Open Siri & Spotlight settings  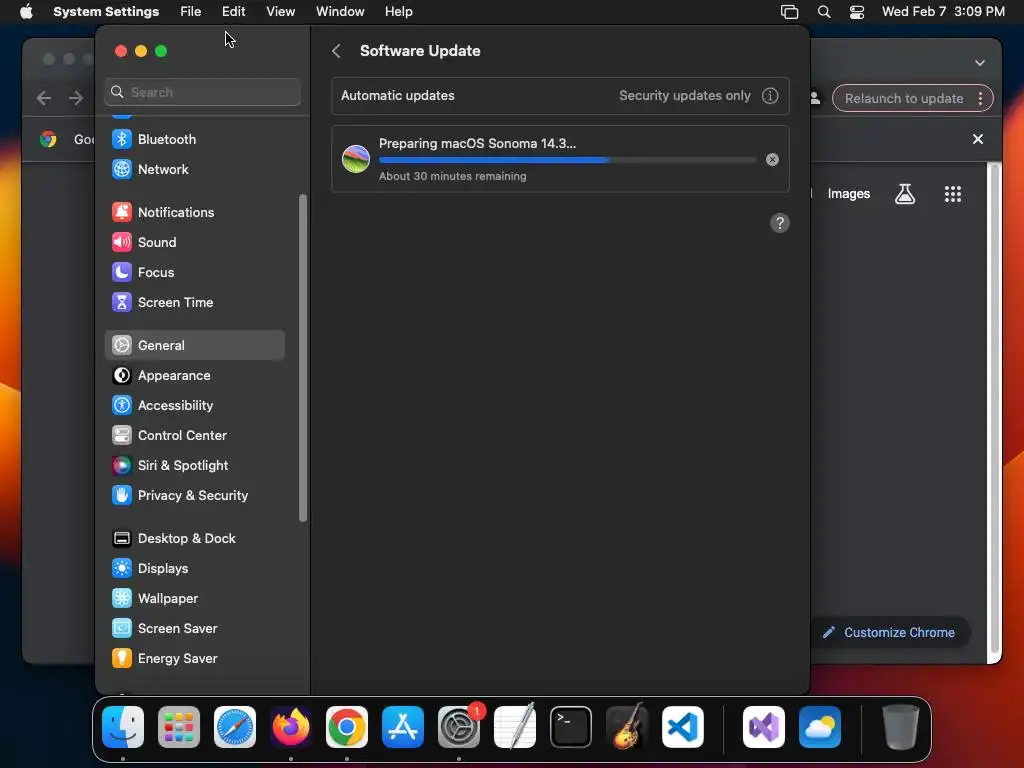point(195,466)
